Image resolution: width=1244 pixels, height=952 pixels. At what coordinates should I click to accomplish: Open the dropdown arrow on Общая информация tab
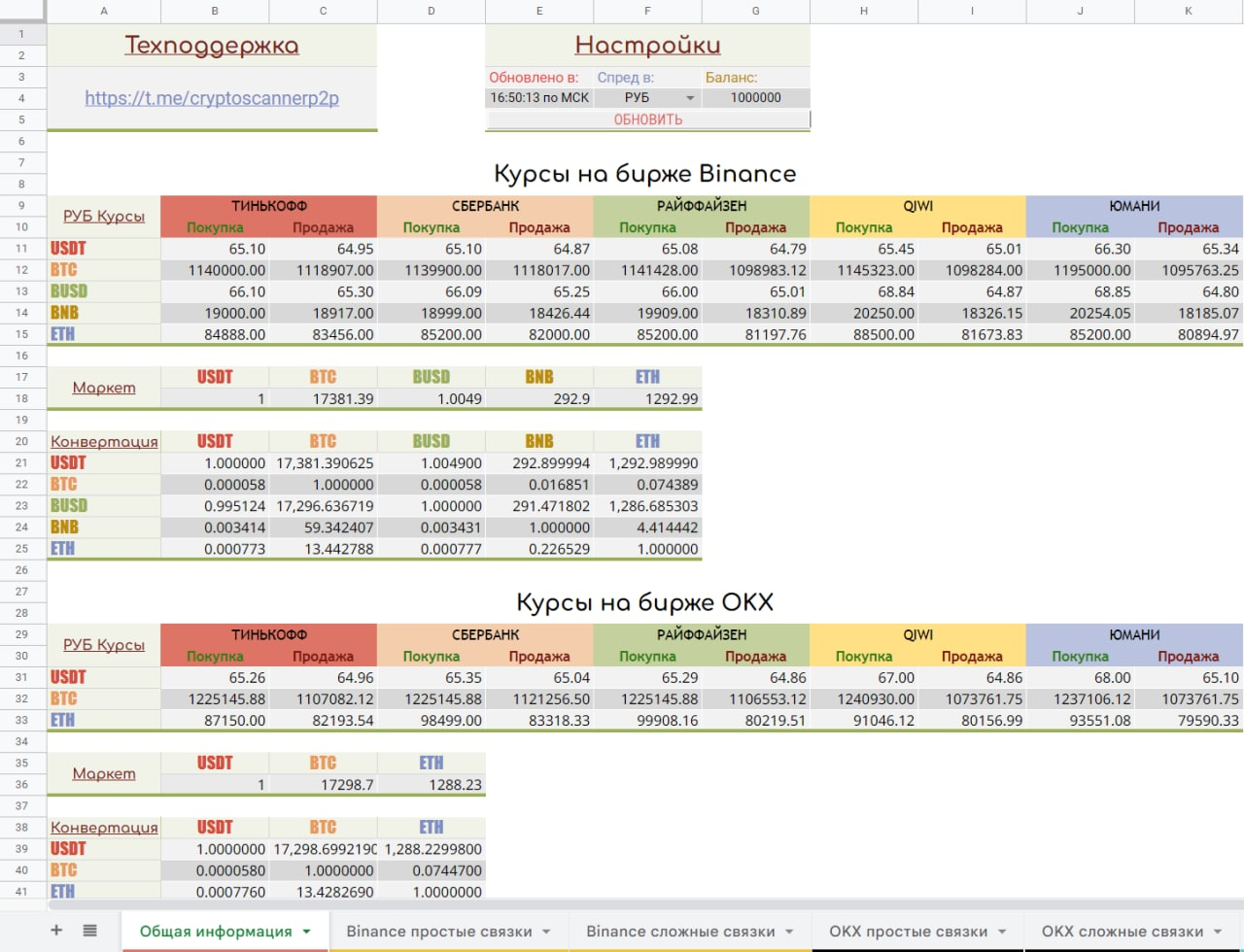(306, 931)
